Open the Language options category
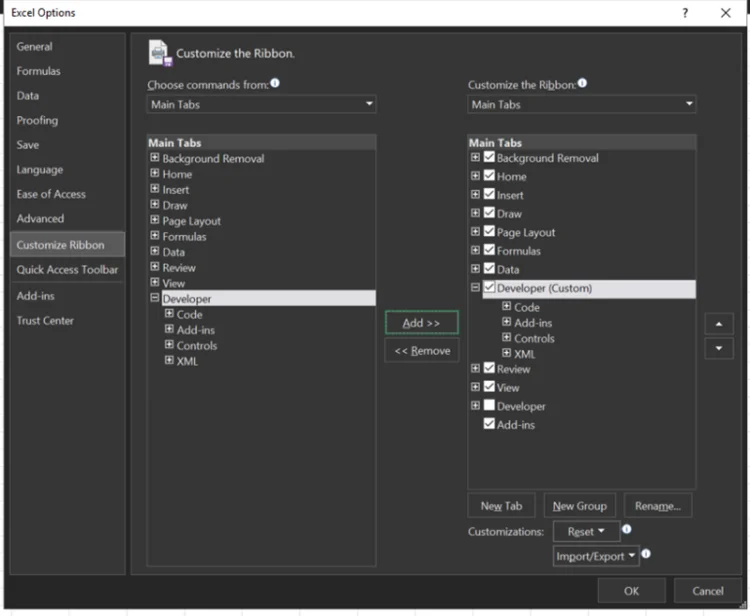The width and height of the screenshot is (750, 616). pyautogui.click(x=67, y=169)
